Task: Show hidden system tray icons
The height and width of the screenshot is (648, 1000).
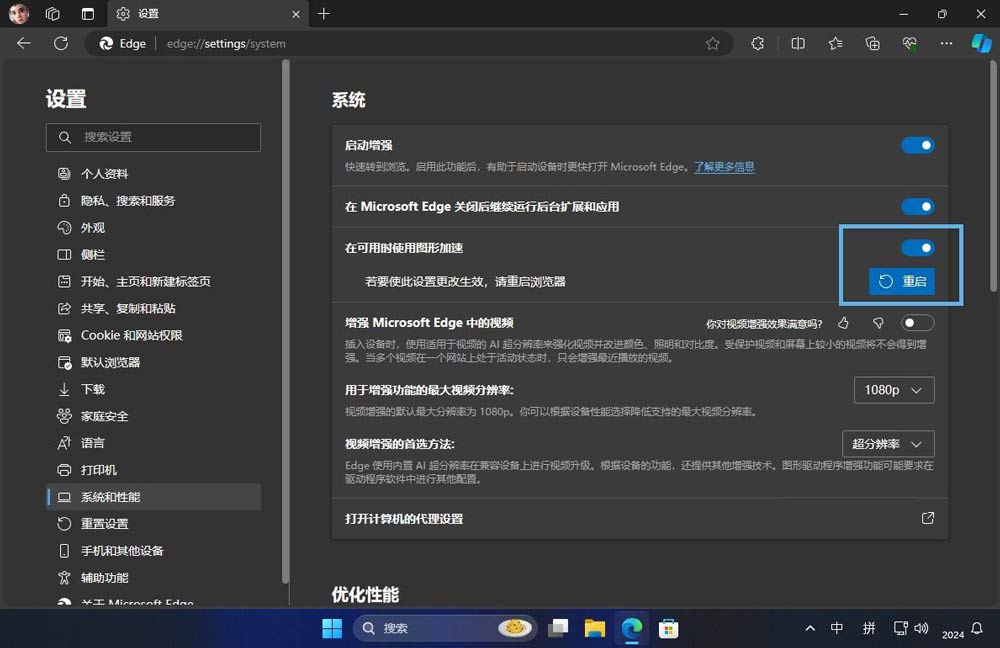Action: tap(810, 628)
